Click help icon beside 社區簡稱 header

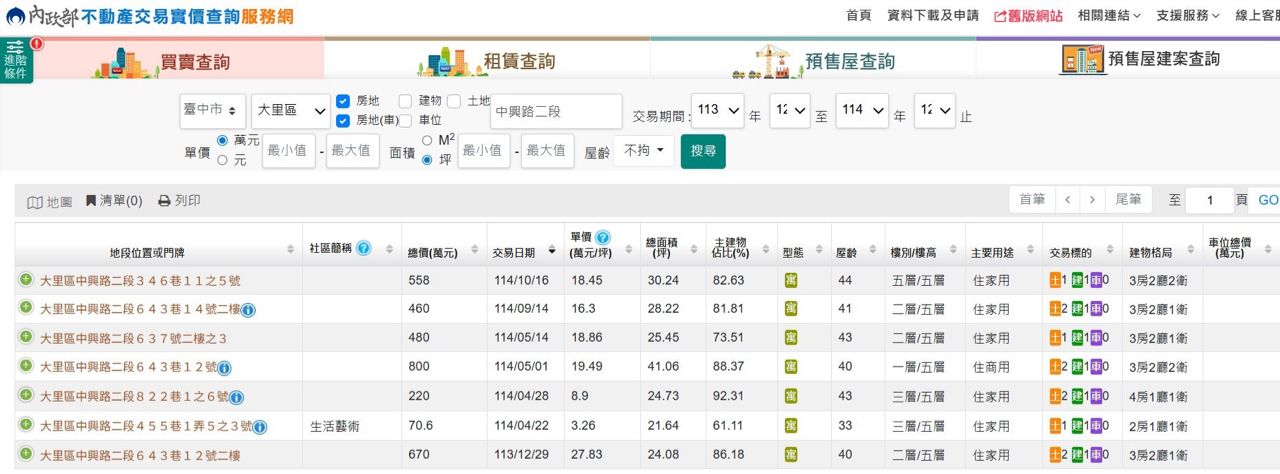(x=364, y=248)
